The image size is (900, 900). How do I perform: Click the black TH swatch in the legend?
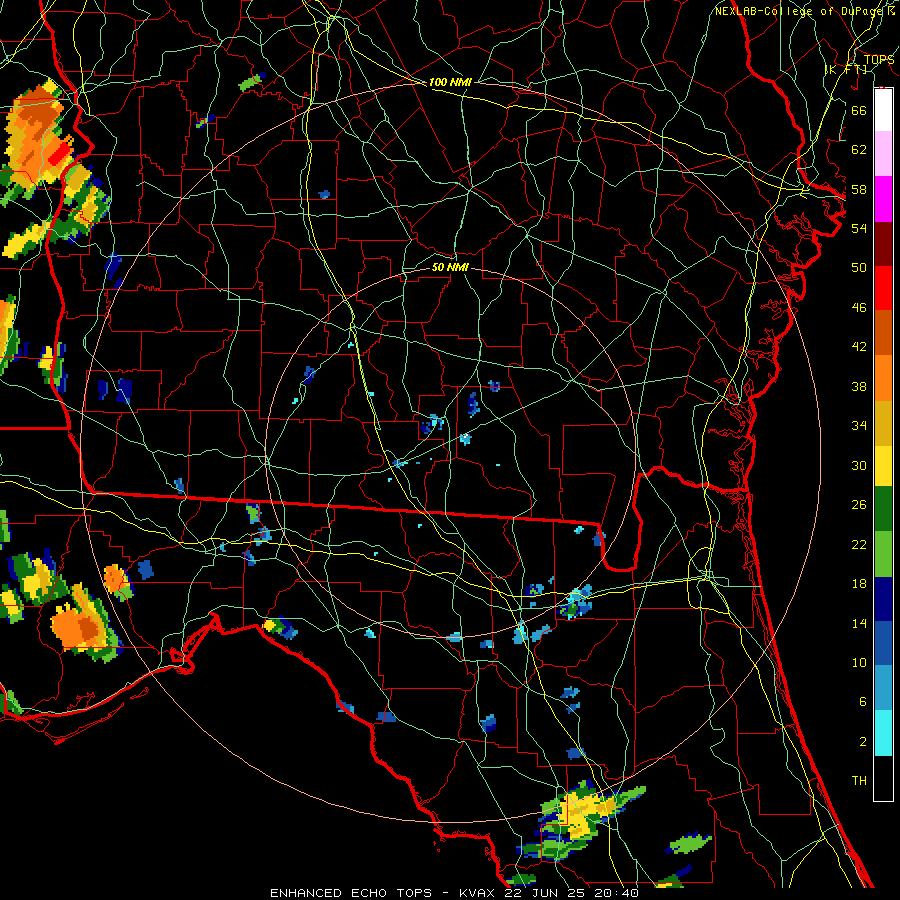pyautogui.click(x=883, y=778)
